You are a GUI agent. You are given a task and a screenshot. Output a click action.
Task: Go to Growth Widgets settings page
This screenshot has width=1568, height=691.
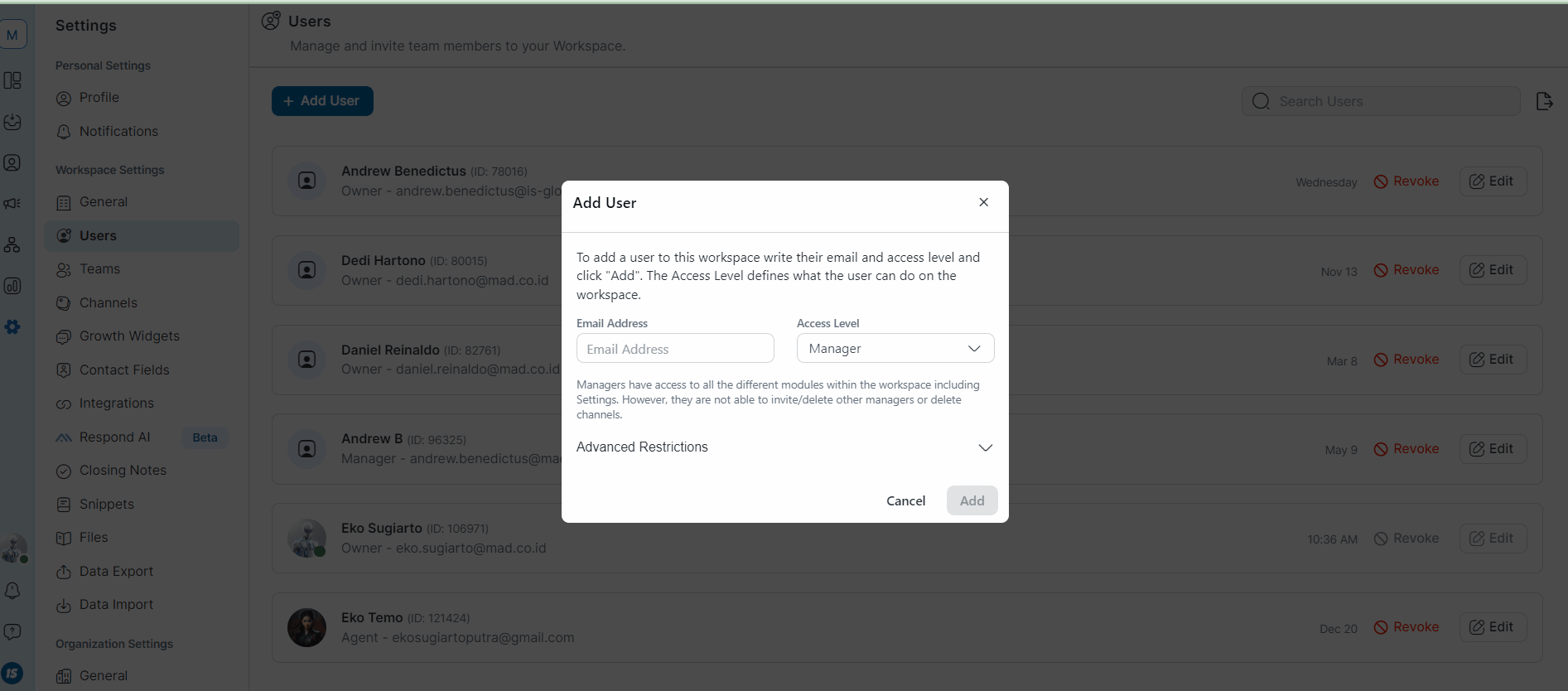coord(129,336)
